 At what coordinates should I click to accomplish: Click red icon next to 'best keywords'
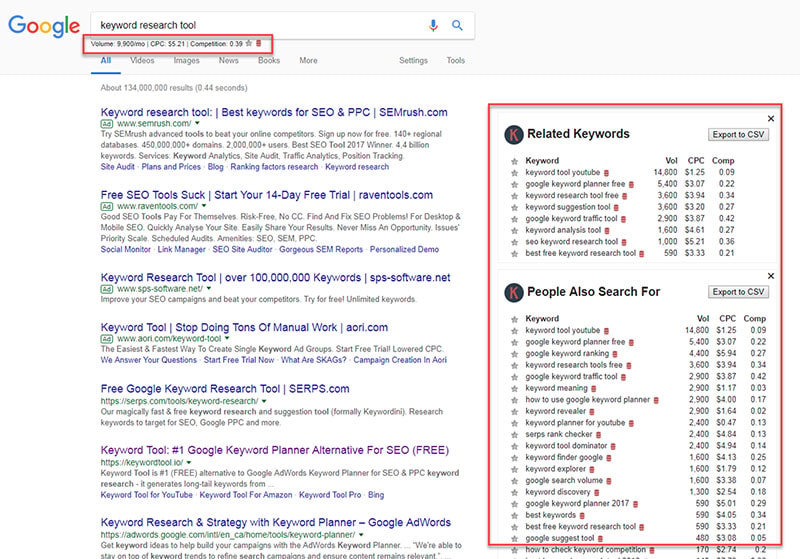[582, 516]
